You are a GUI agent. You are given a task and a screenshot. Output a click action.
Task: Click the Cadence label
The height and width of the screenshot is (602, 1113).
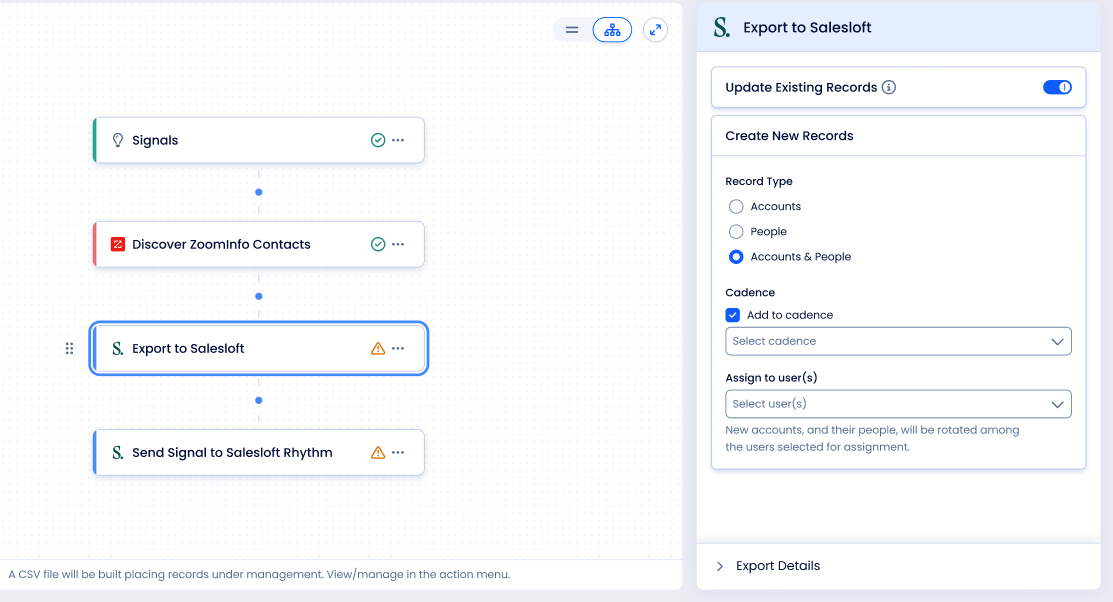click(750, 292)
